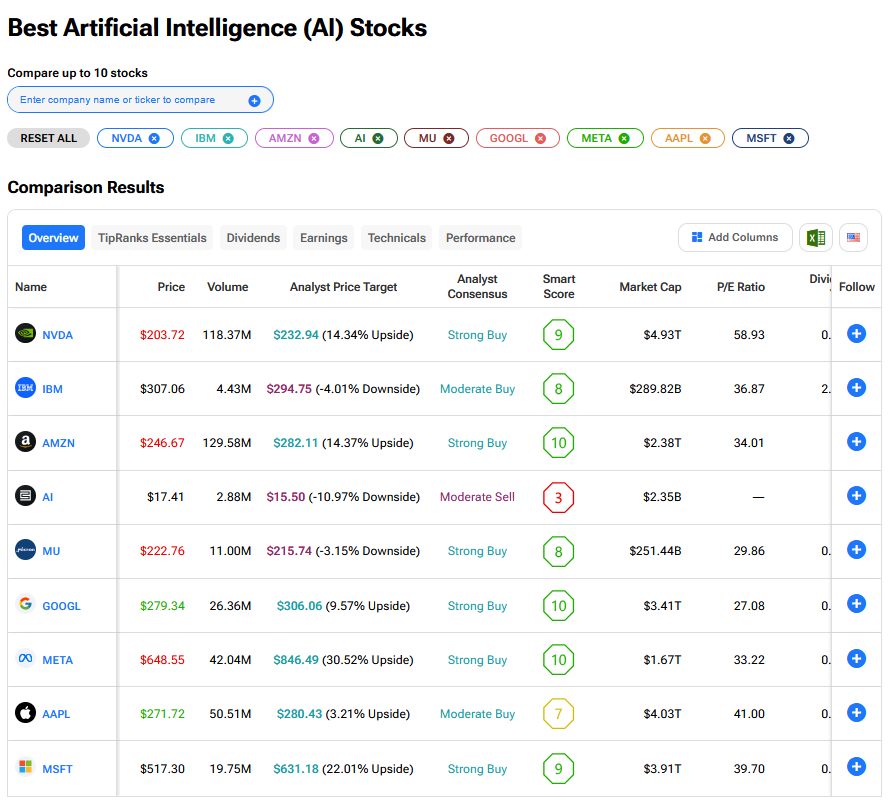Click the Smart Score 3 badge for AI

tap(558, 497)
